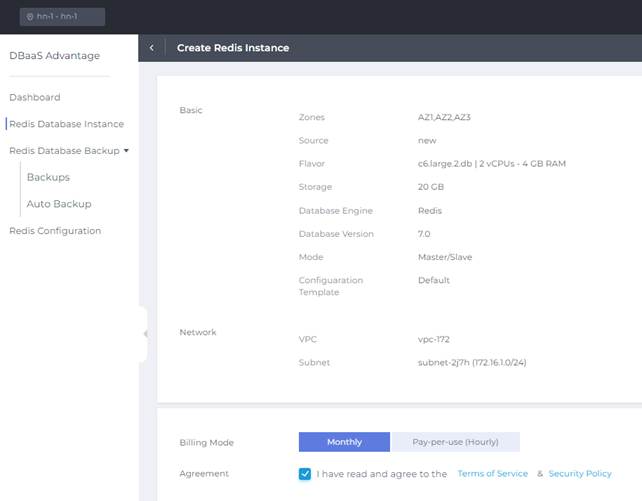Choose Monthly billing mode
Viewport: 642px width, 501px height.
coord(344,442)
